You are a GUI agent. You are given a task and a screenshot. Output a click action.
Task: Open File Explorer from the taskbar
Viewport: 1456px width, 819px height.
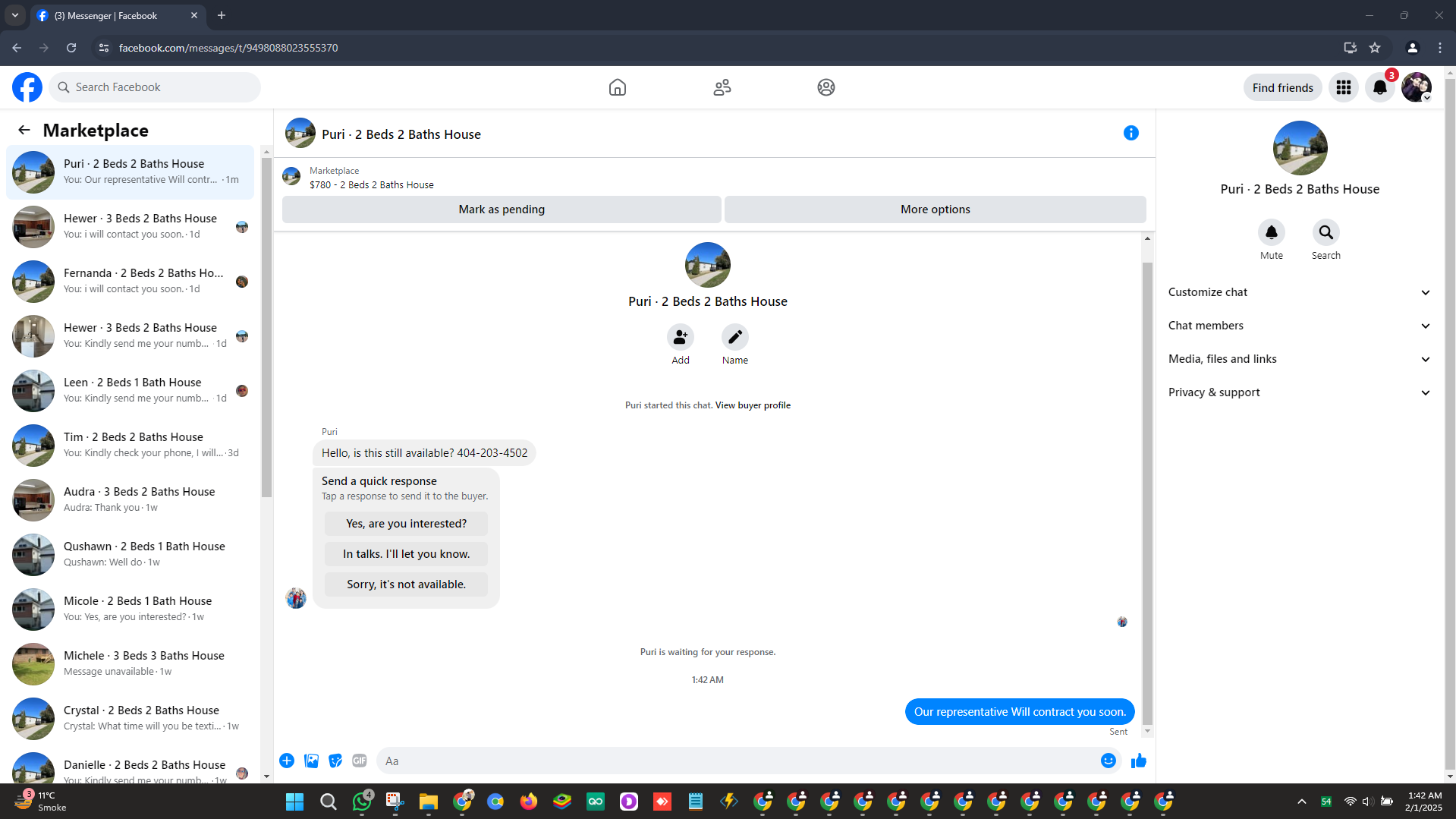429,802
